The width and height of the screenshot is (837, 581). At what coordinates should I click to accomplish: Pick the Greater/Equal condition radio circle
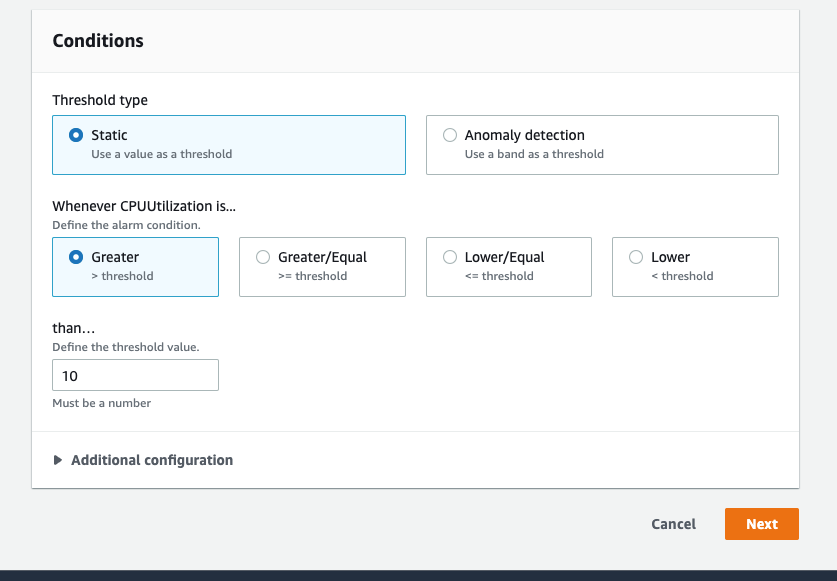click(263, 257)
